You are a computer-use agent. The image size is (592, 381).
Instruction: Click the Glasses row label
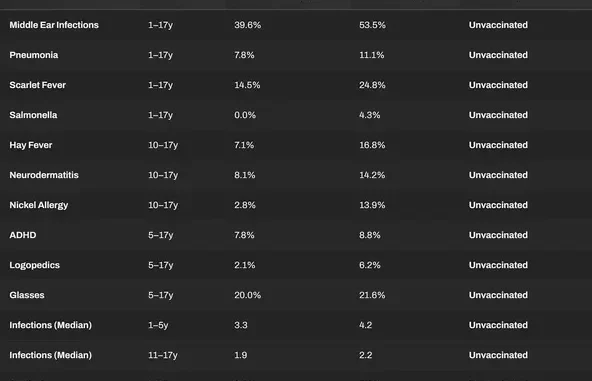[x=27, y=295]
